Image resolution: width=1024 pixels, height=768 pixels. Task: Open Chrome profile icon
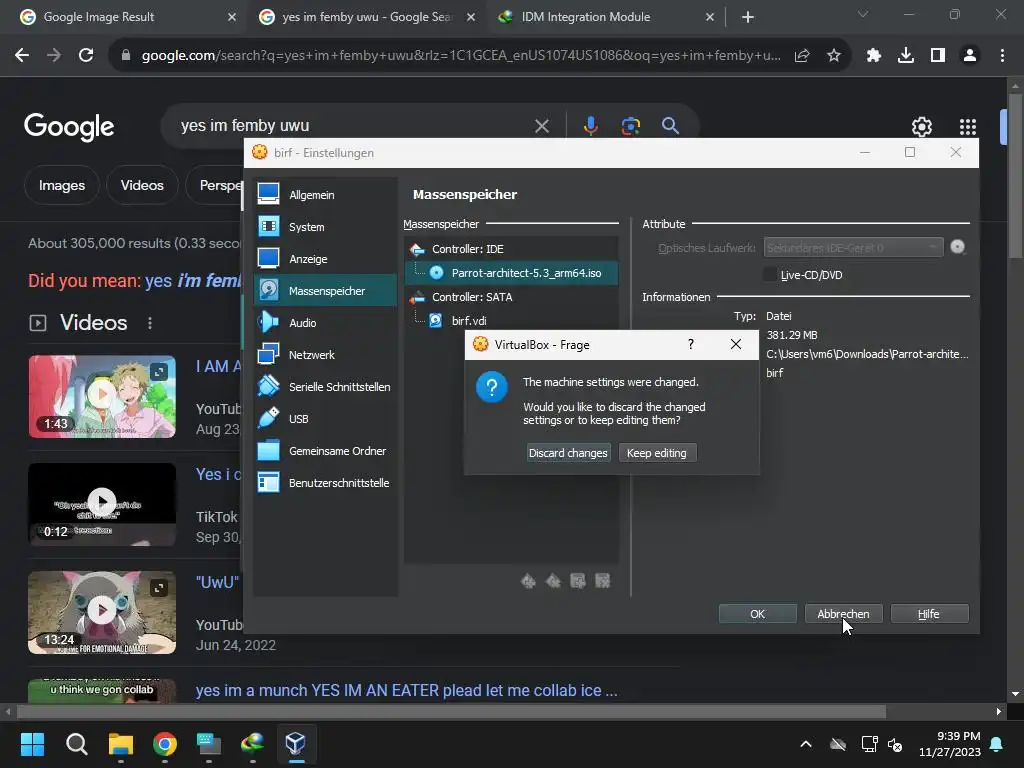(x=970, y=56)
